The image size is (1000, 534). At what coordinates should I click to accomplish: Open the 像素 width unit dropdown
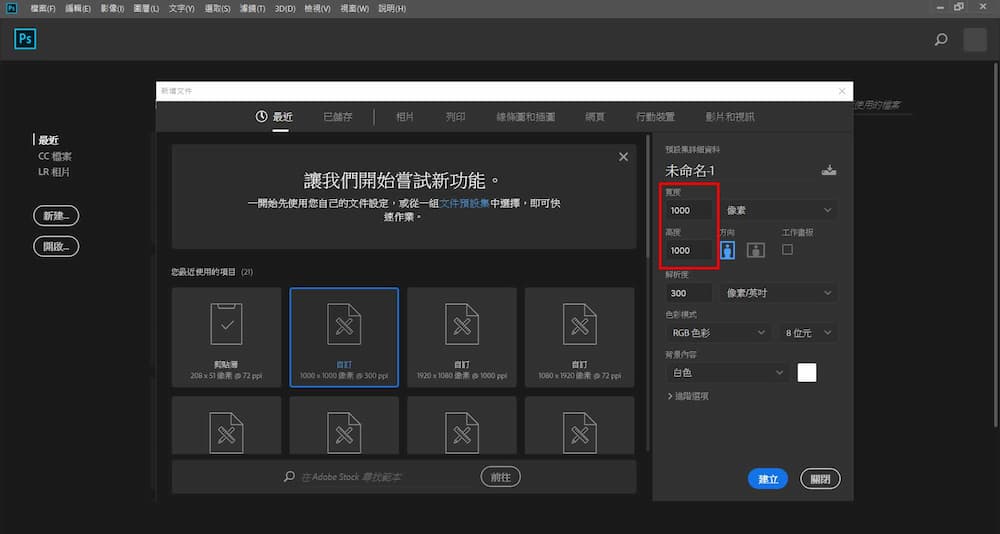[x=779, y=210]
